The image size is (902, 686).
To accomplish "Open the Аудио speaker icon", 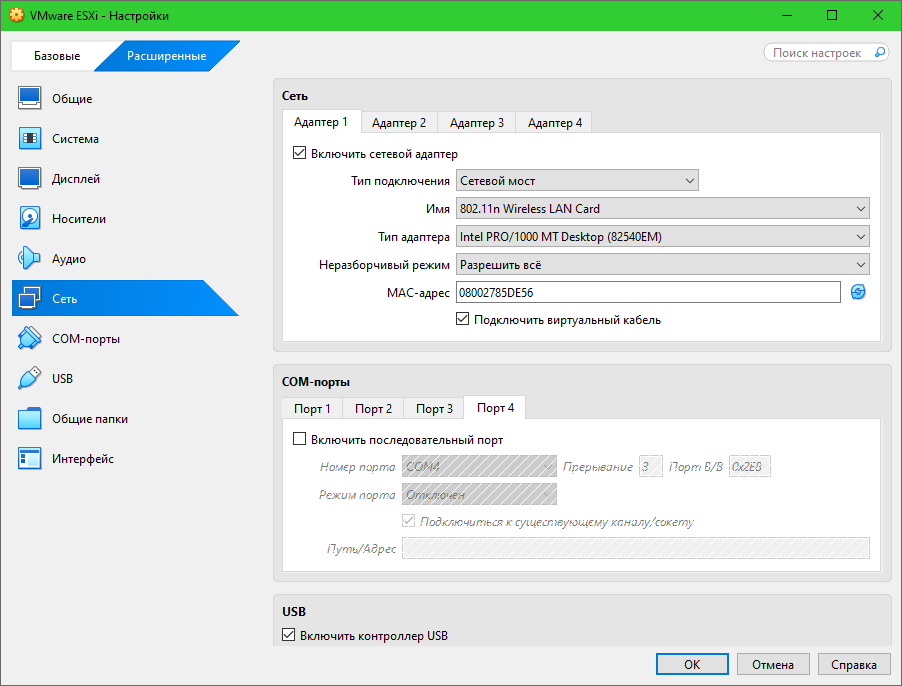I will (30, 259).
